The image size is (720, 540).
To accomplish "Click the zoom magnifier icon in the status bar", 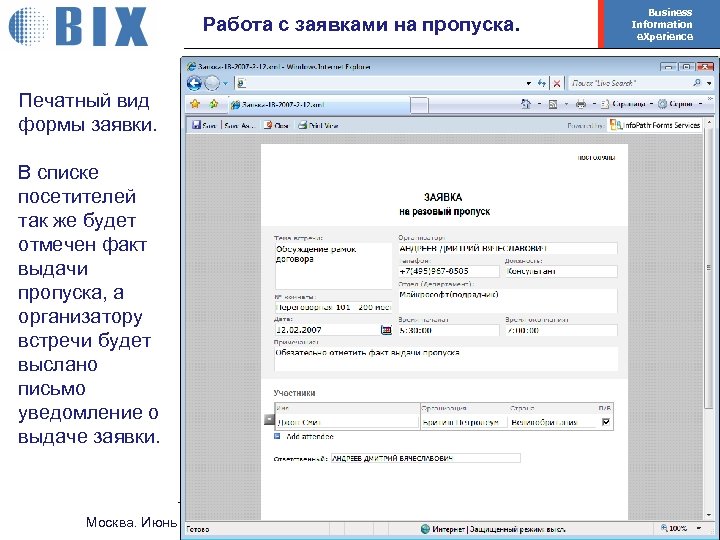I will click(664, 528).
